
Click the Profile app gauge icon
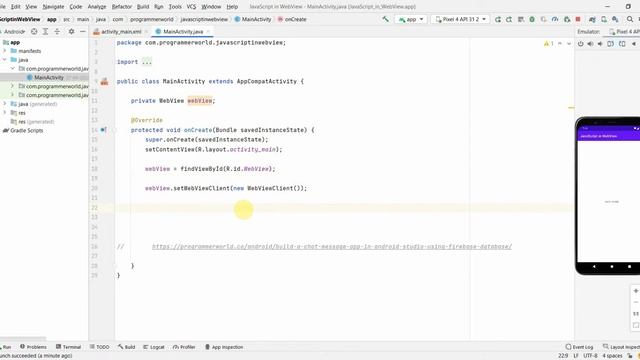click(x=555, y=19)
